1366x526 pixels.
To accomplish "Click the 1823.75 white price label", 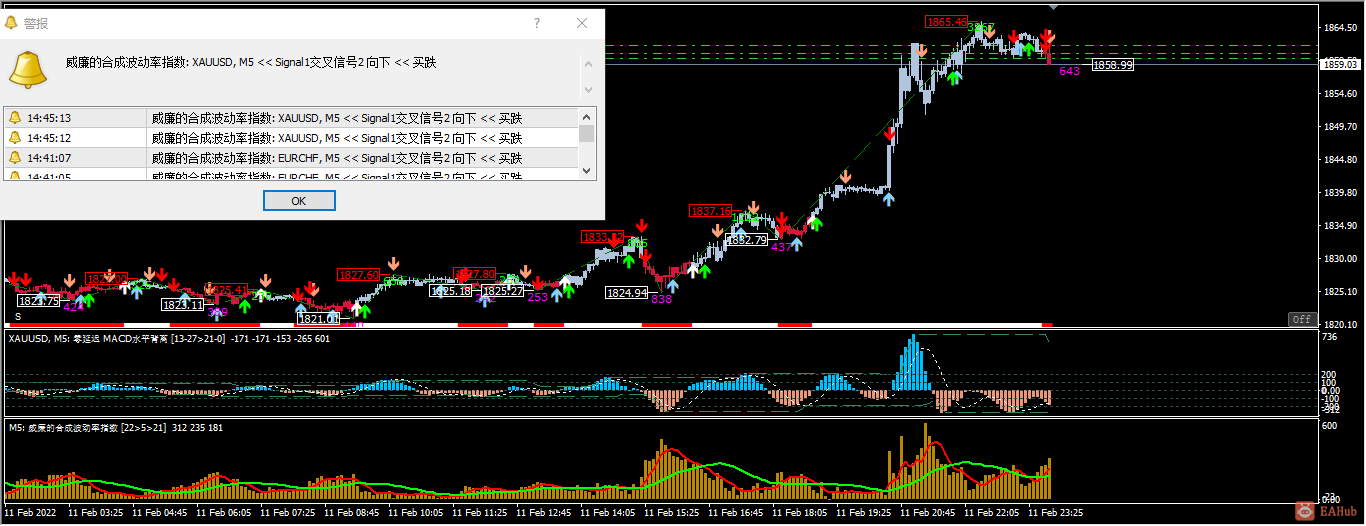I will coord(38,300).
